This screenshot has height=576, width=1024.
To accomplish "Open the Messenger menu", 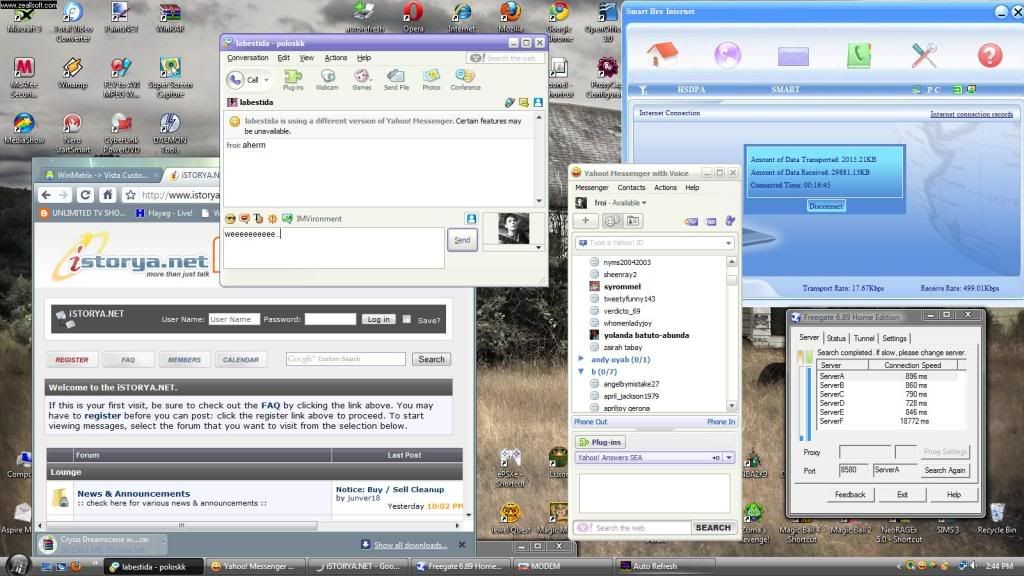I will 592,187.
